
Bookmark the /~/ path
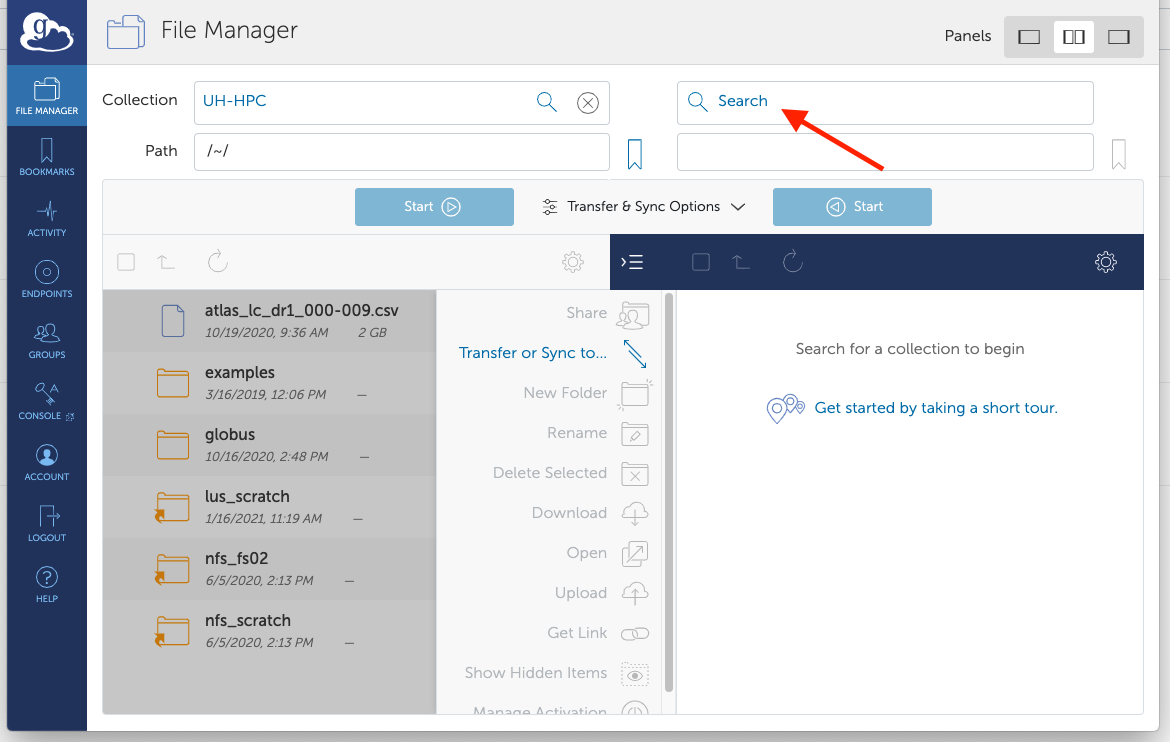tap(635, 154)
